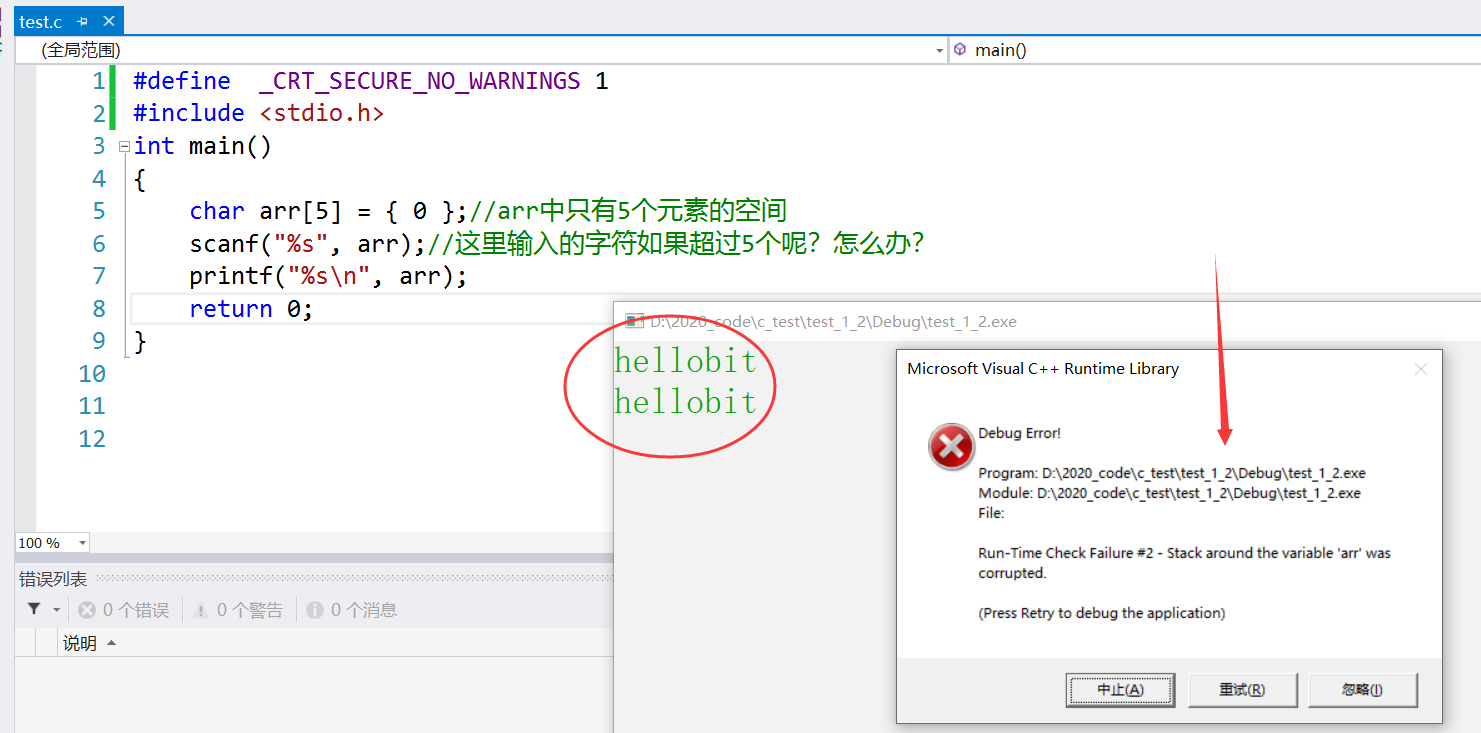Toggle the 0 个消息 messages filter
The image size is (1481, 733).
352,610
